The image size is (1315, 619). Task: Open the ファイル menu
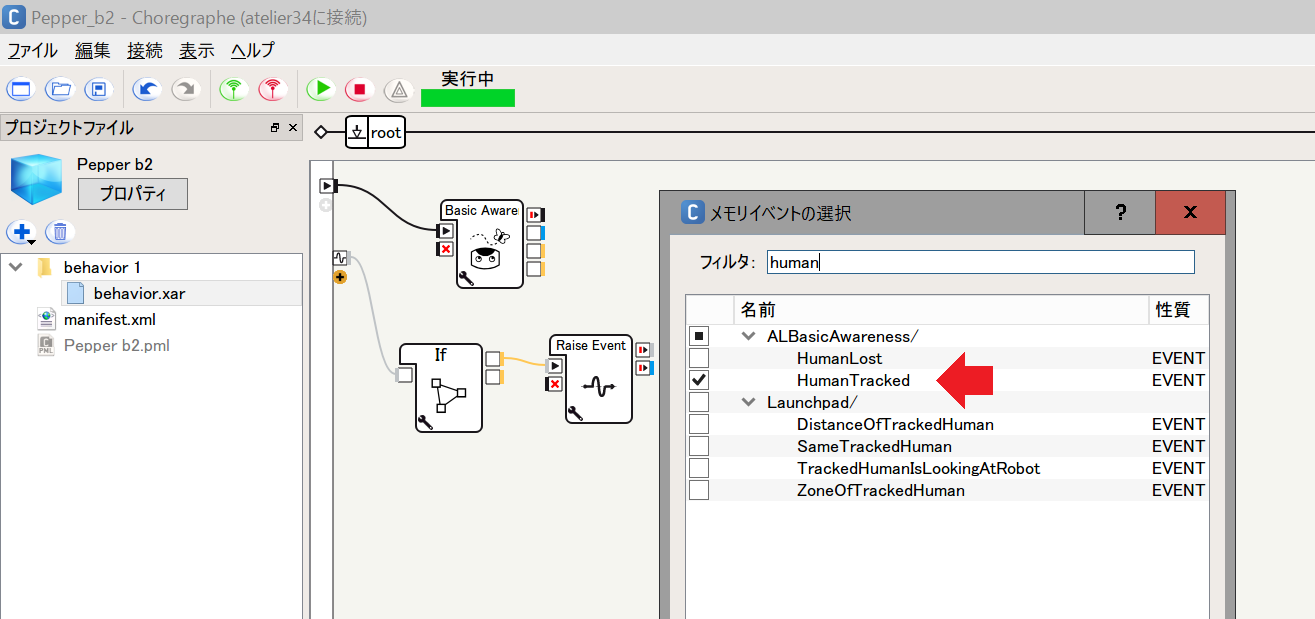click(x=33, y=50)
